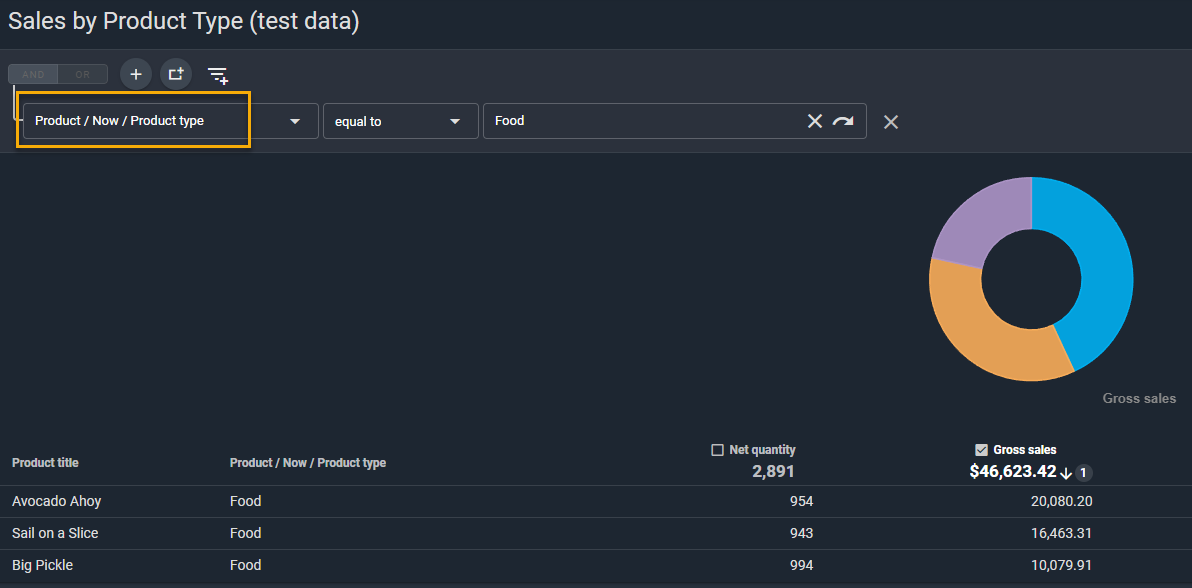
Task: Click the sort order badge numbered 1
Action: coord(1084,472)
